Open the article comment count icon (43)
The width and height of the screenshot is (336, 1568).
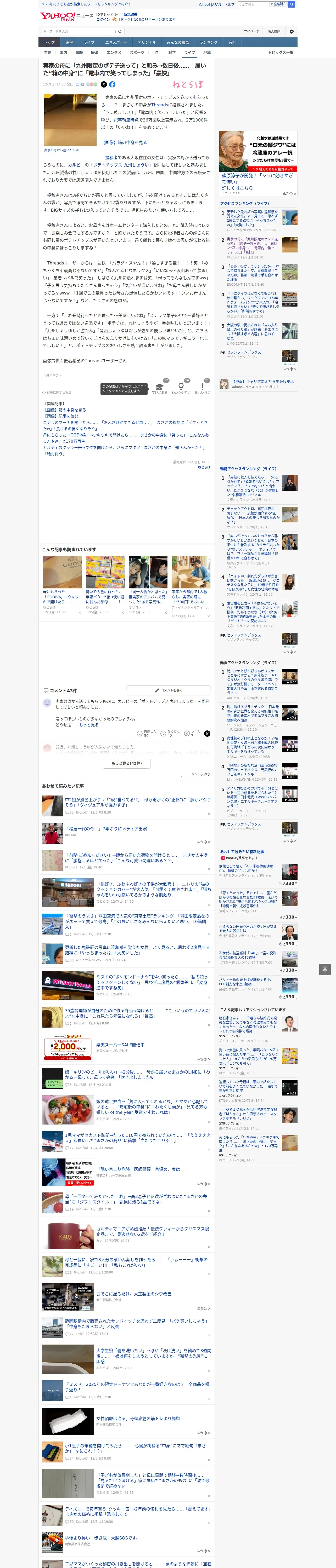[80, 85]
